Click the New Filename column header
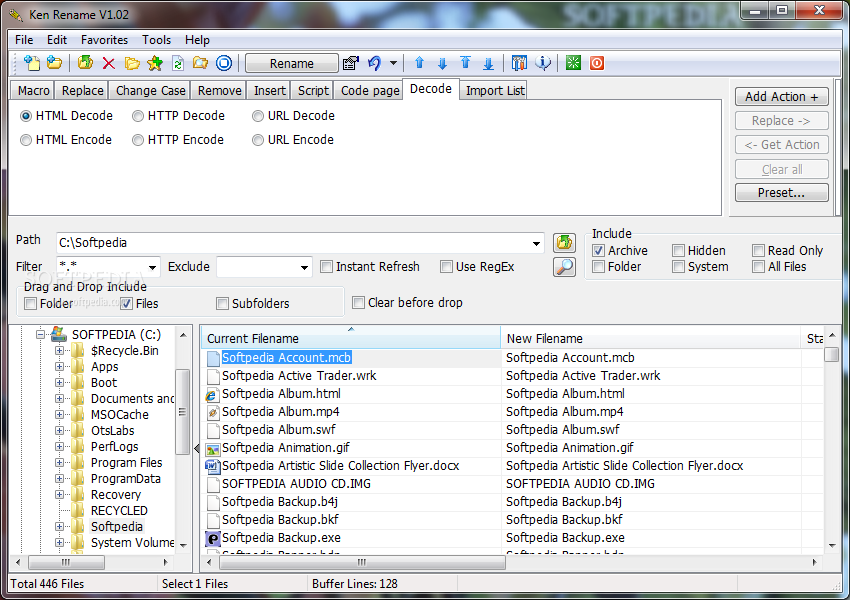Viewport: 850px width, 600px height. (651, 338)
